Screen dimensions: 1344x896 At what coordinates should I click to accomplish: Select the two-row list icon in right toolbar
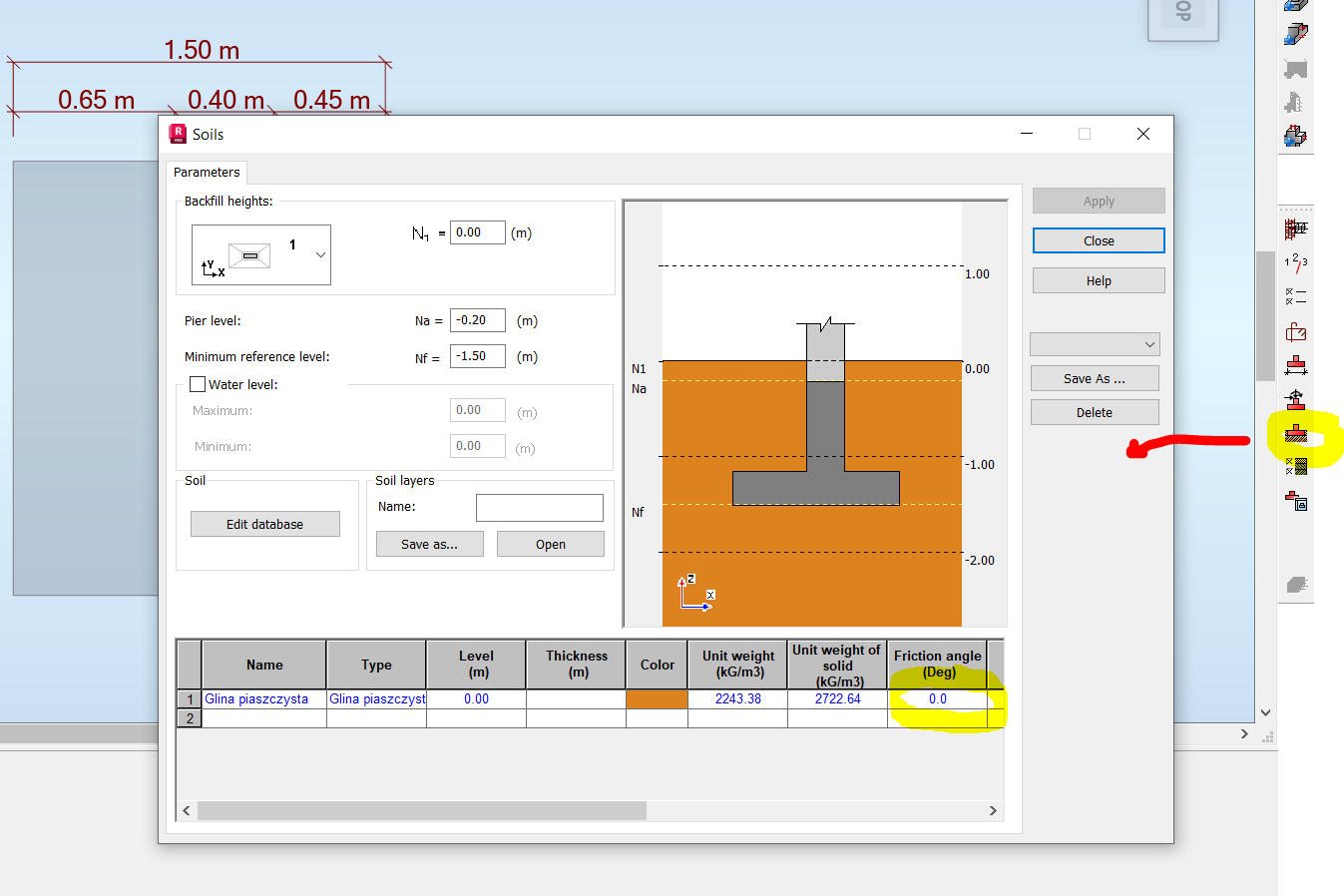[1294, 296]
